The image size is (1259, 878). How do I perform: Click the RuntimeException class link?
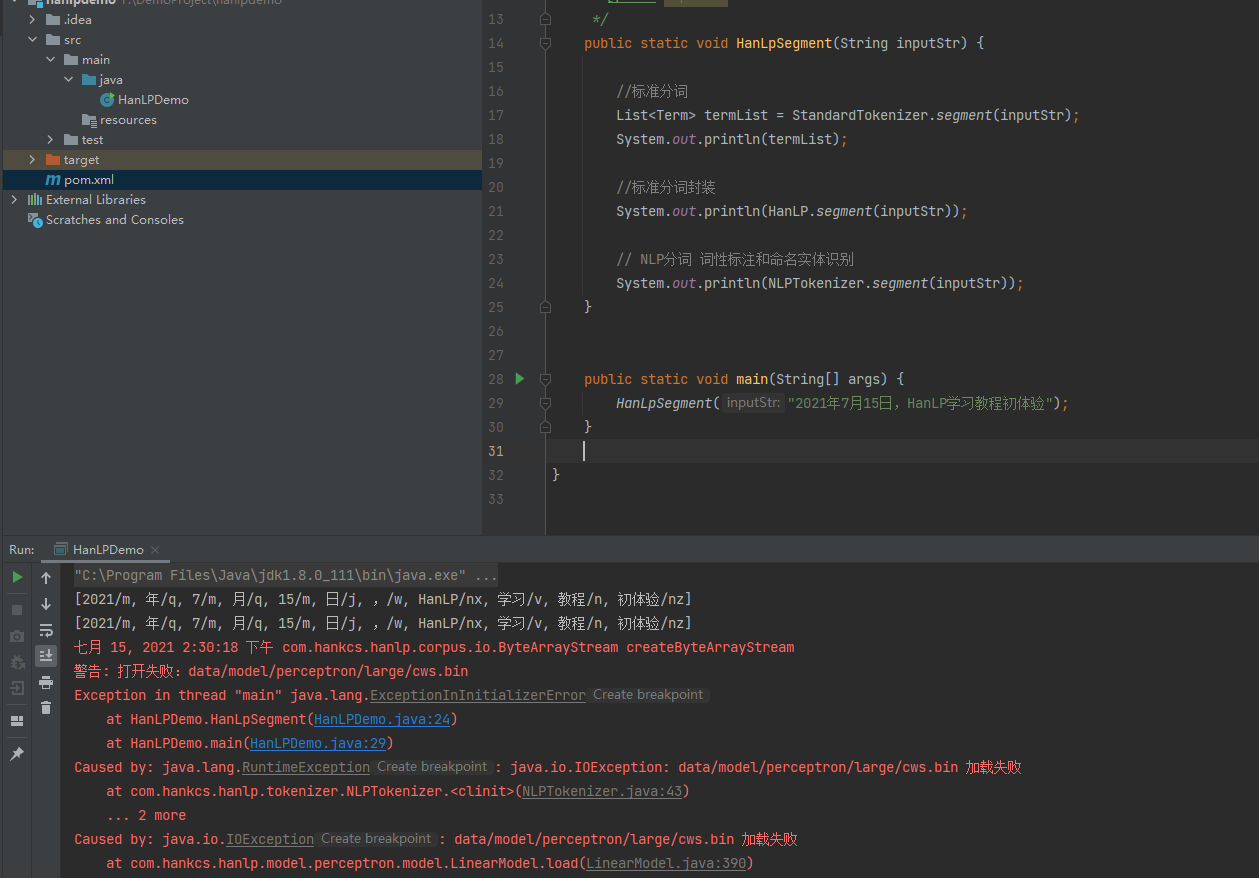[x=306, y=767]
